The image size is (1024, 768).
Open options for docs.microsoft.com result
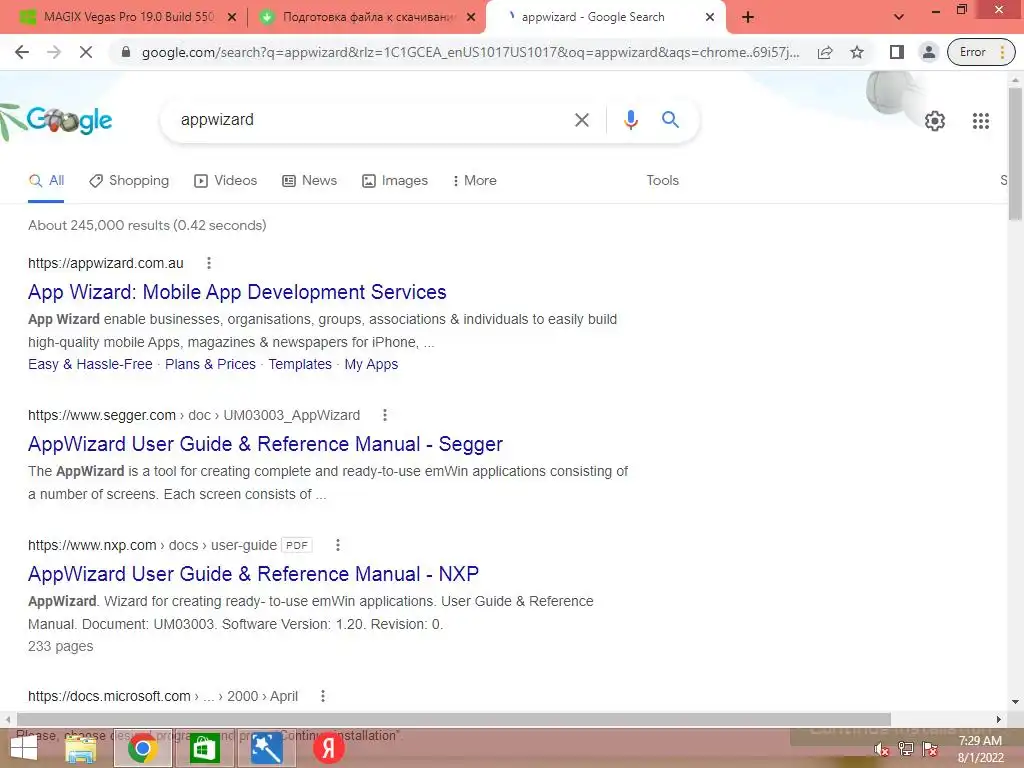point(323,696)
